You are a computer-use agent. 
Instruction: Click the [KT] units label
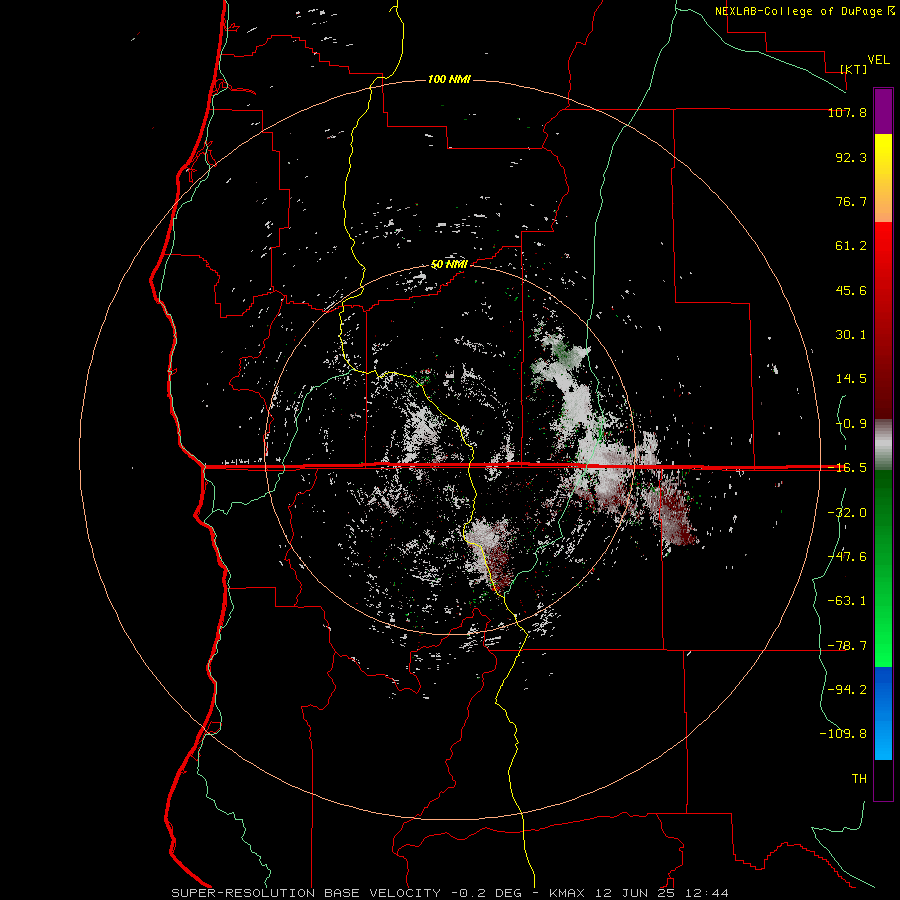tap(853, 69)
